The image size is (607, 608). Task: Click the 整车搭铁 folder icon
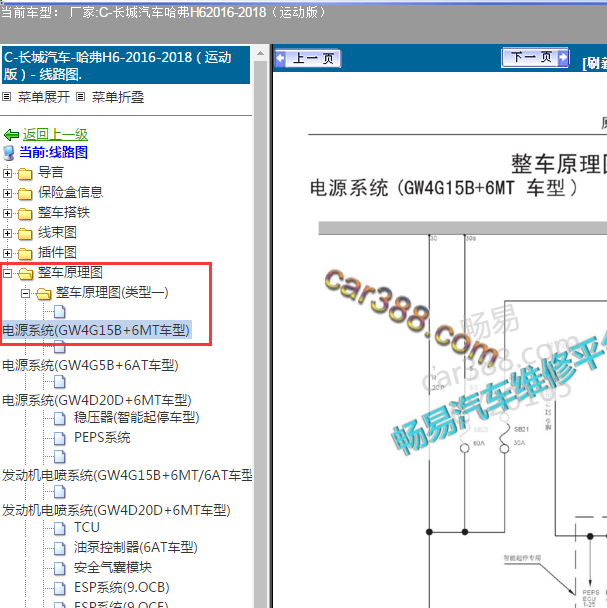25,214
